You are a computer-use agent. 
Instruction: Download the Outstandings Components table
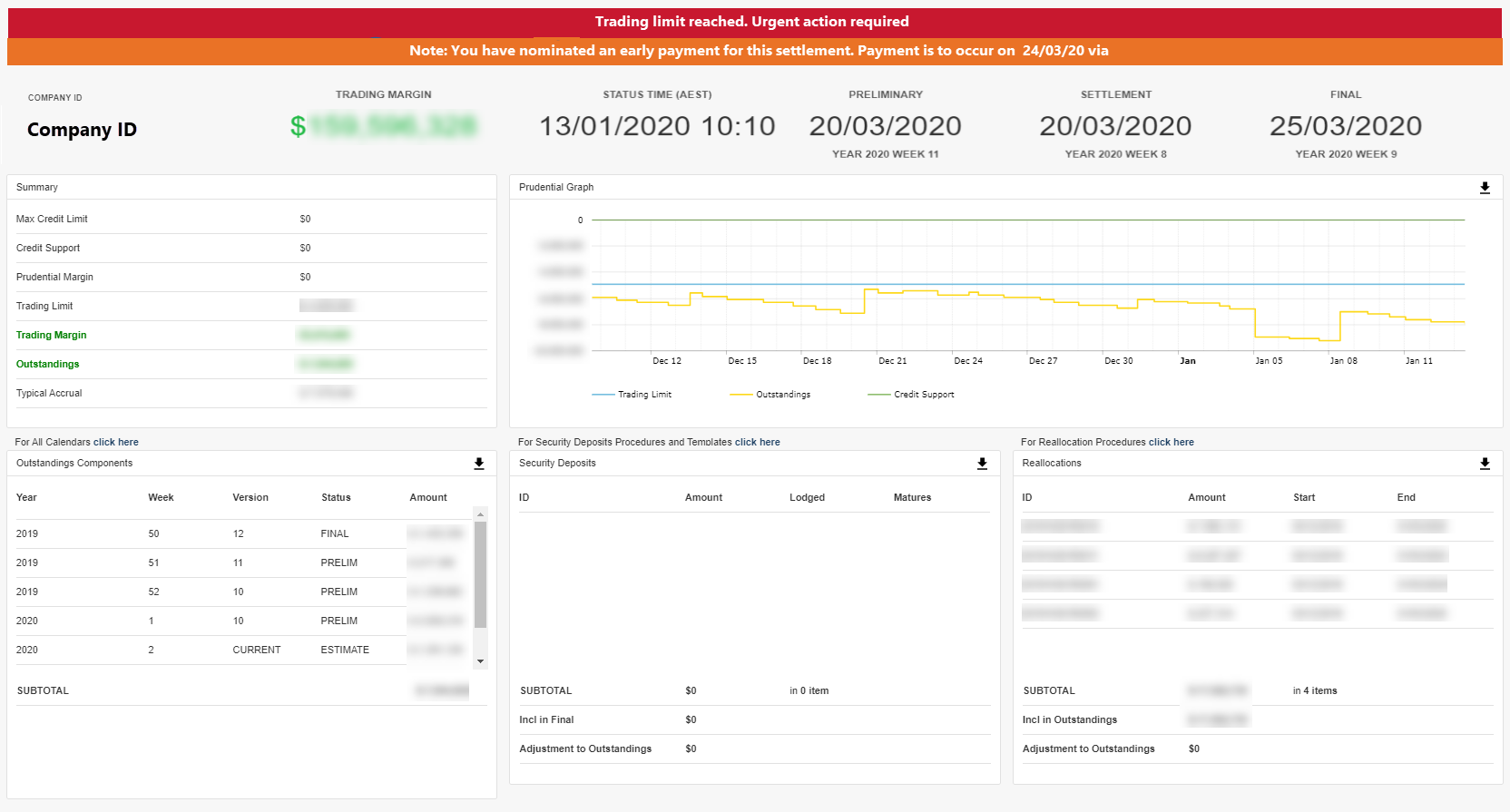(x=479, y=464)
